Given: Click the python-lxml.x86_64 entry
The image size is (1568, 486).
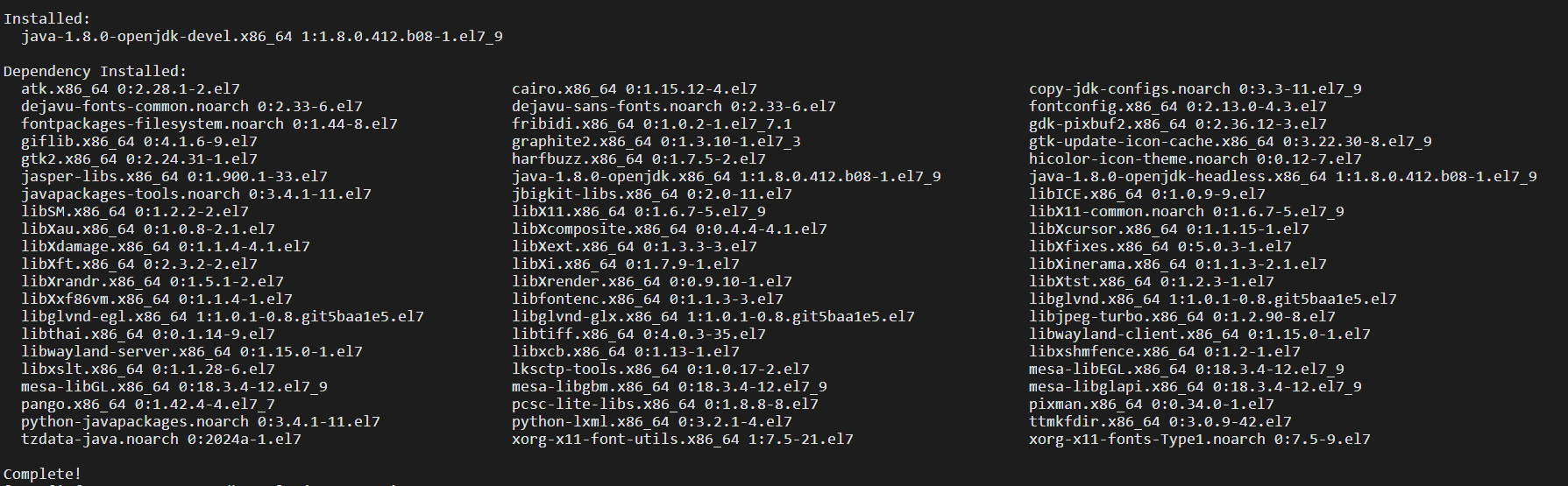Looking at the screenshot, I should click(651, 421).
